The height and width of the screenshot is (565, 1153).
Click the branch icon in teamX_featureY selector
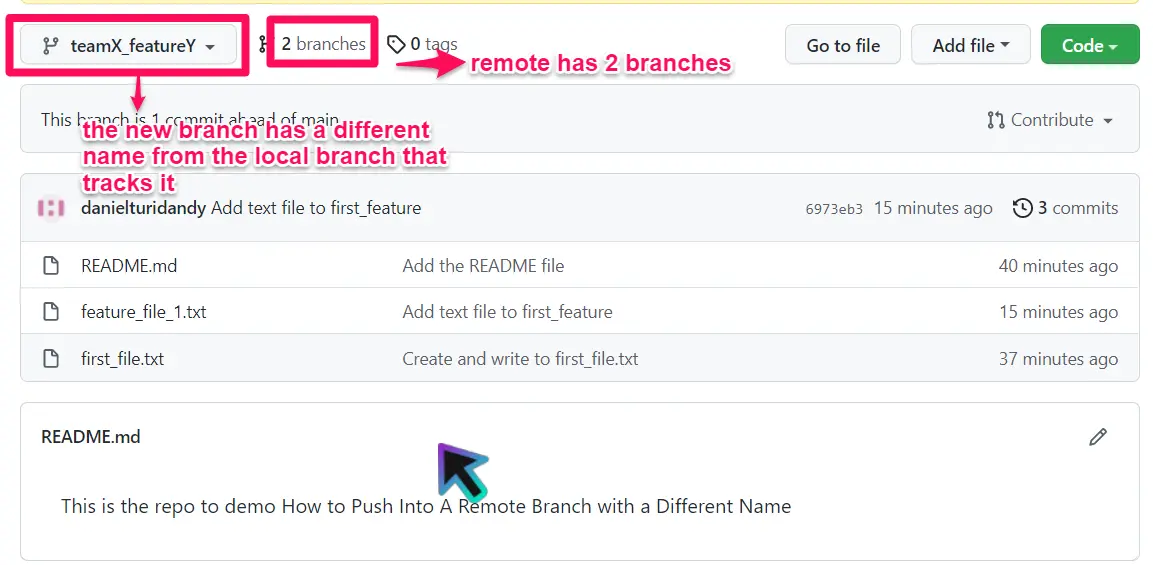click(x=50, y=46)
